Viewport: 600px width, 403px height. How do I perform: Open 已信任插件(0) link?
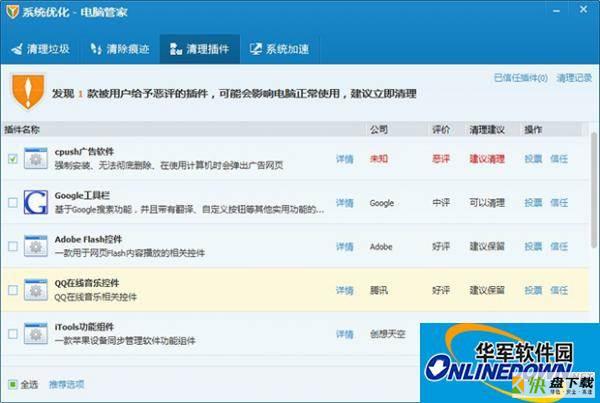[x=521, y=78]
